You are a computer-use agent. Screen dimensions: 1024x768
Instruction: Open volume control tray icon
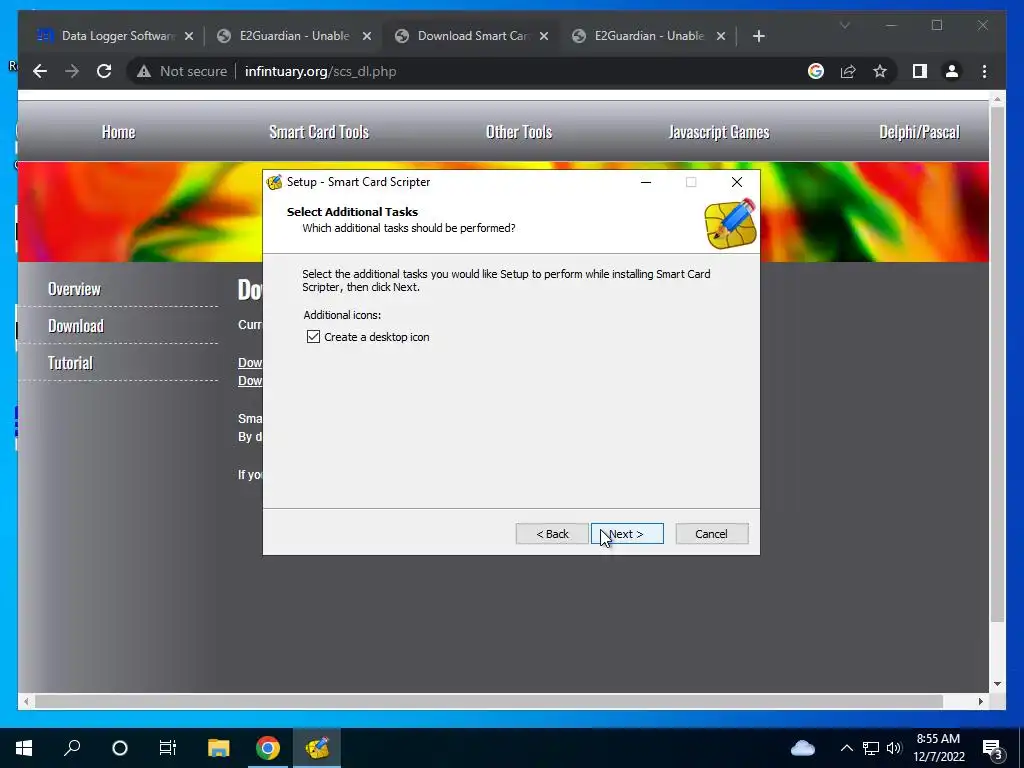pyautogui.click(x=894, y=748)
